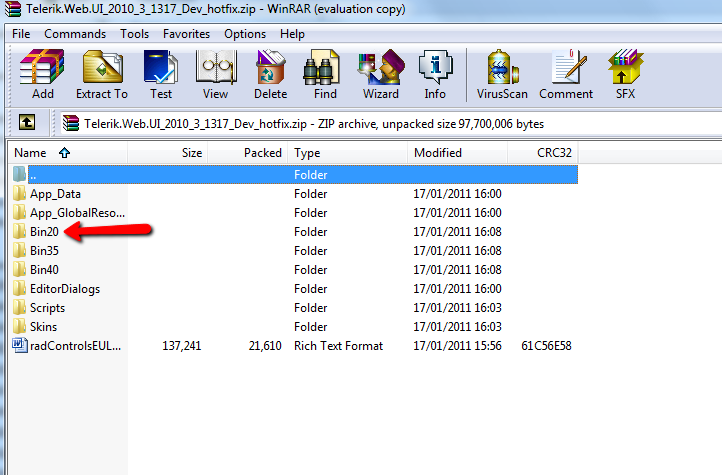Sort by the Size column header
Screen dimensions: 722x475
pos(168,153)
